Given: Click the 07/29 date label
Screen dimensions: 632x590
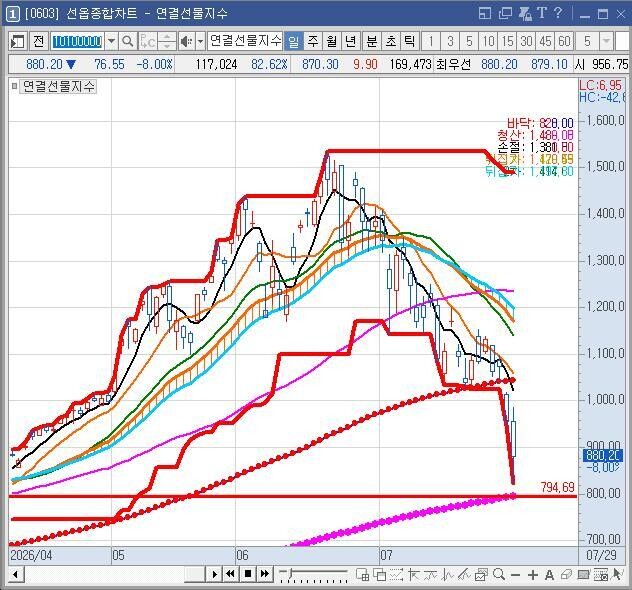Looking at the screenshot, I should point(602,556).
